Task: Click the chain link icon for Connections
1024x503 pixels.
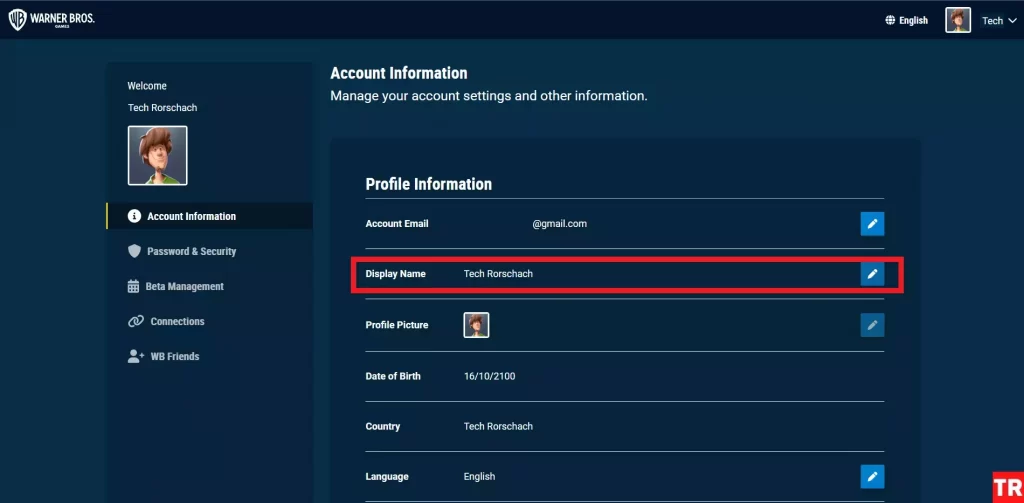Action: pyautogui.click(x=135, y=321)
